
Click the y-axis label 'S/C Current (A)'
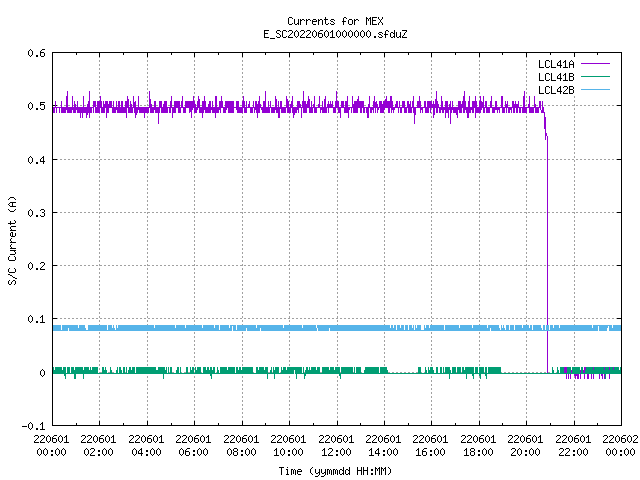coord(13,240)
